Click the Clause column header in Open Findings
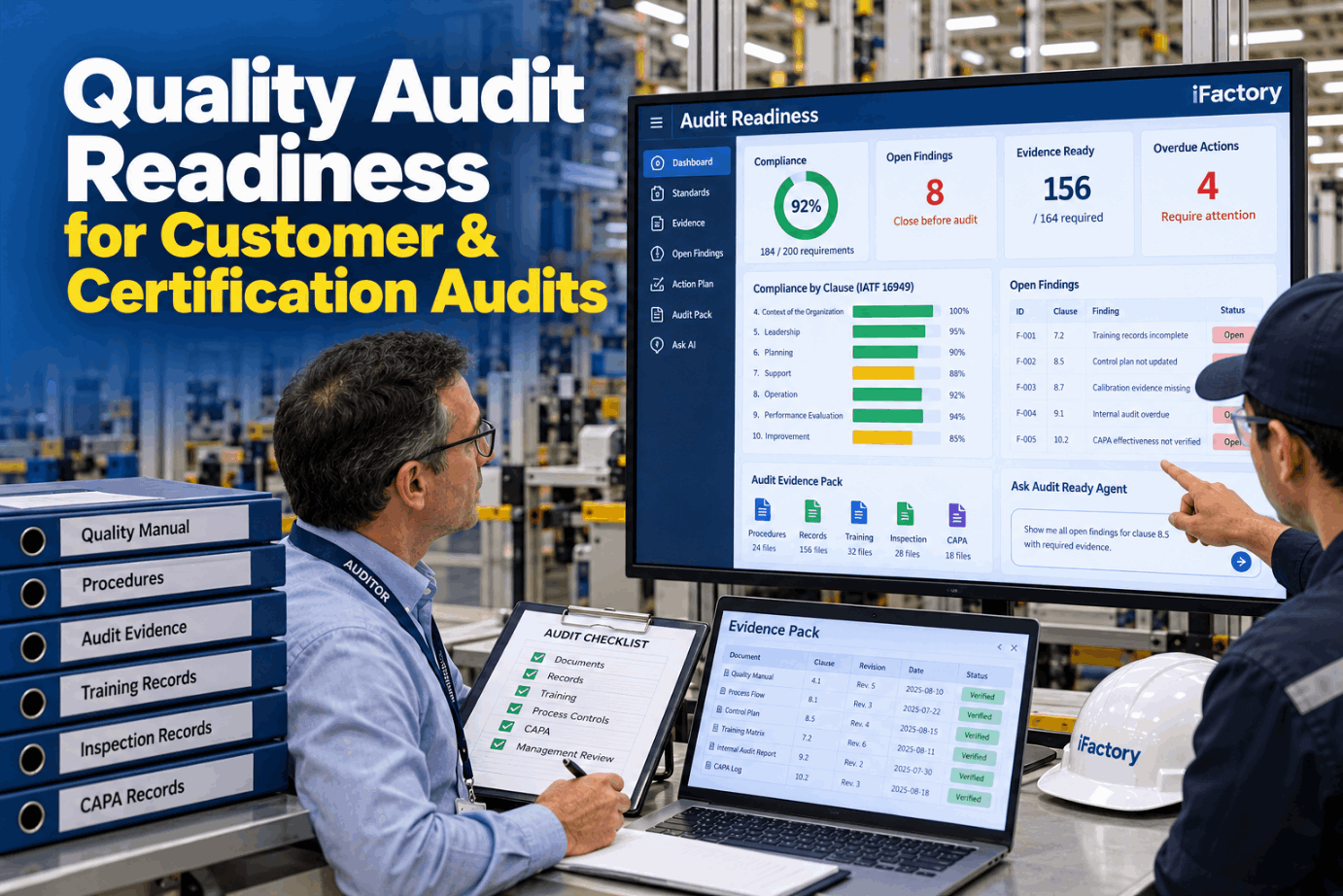The image size is (1343, 896). [x=1065, y=312]
